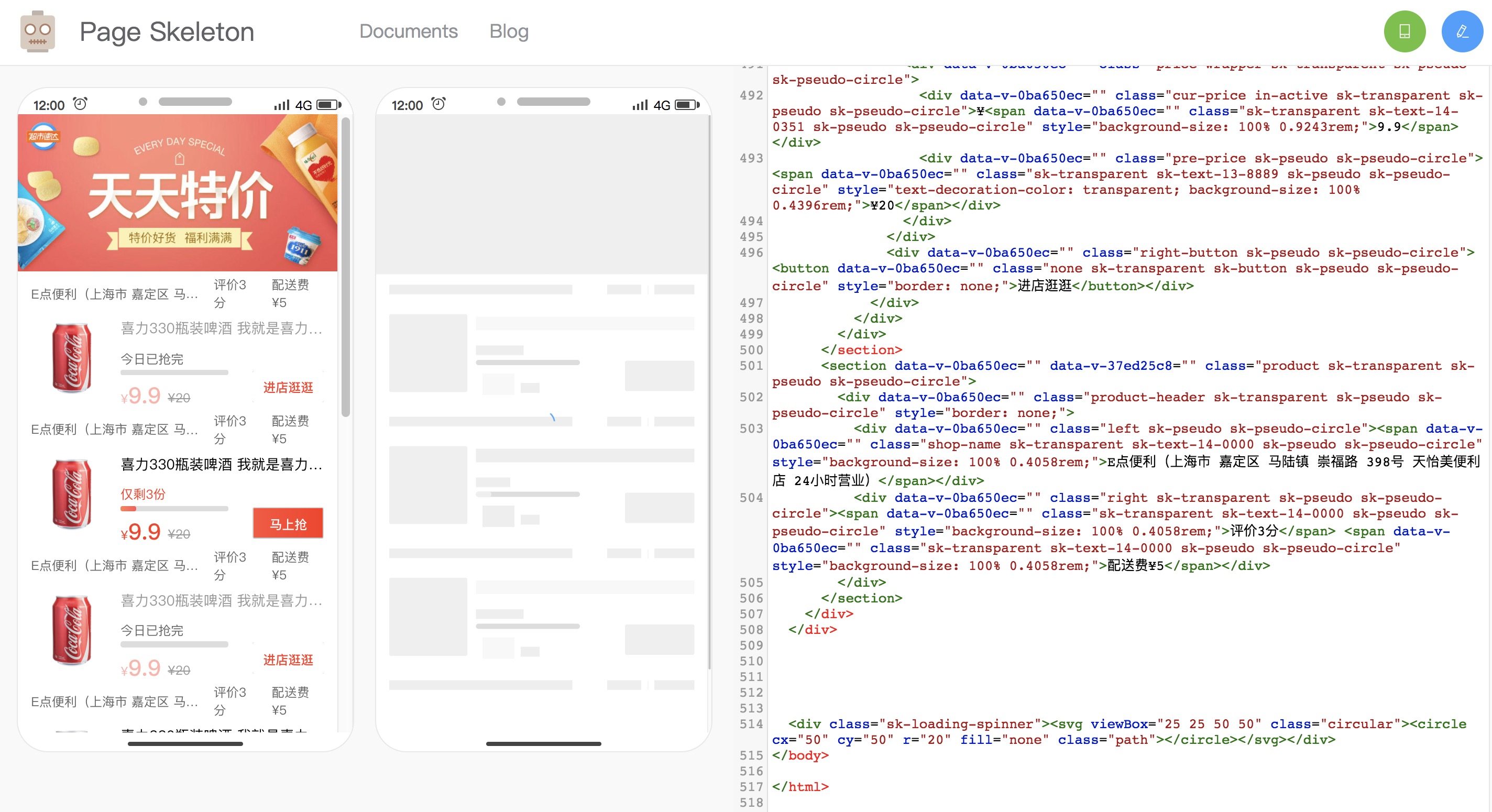This screenshot has height=812, width=1492.
Task: Click the battery icon in right phone status bar
Action: point(687,105)
